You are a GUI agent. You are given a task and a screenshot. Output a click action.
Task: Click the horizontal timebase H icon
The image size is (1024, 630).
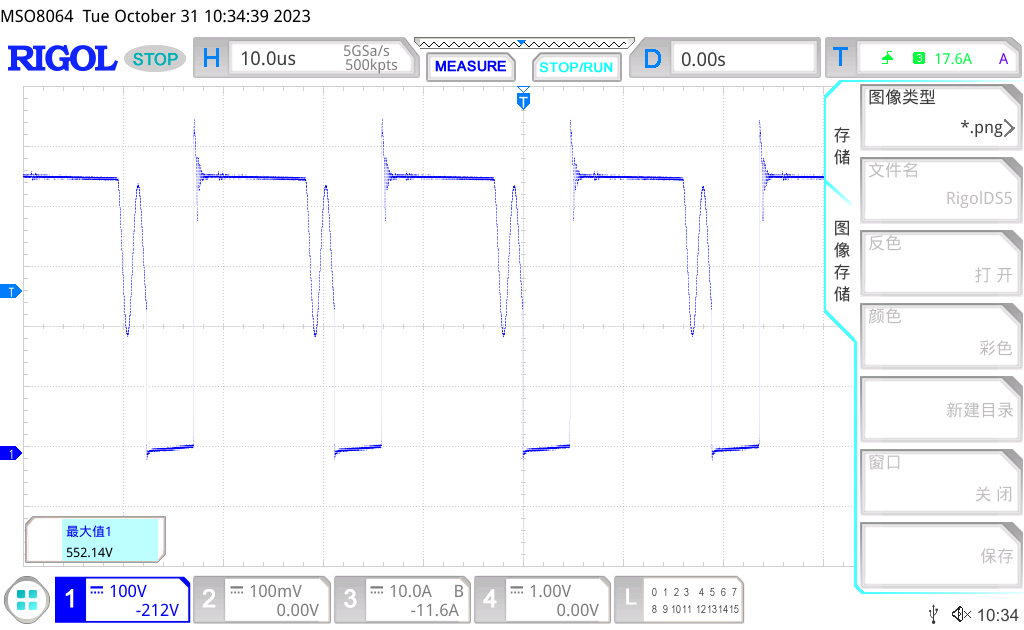pyautogui.click(x=211, y=59)
